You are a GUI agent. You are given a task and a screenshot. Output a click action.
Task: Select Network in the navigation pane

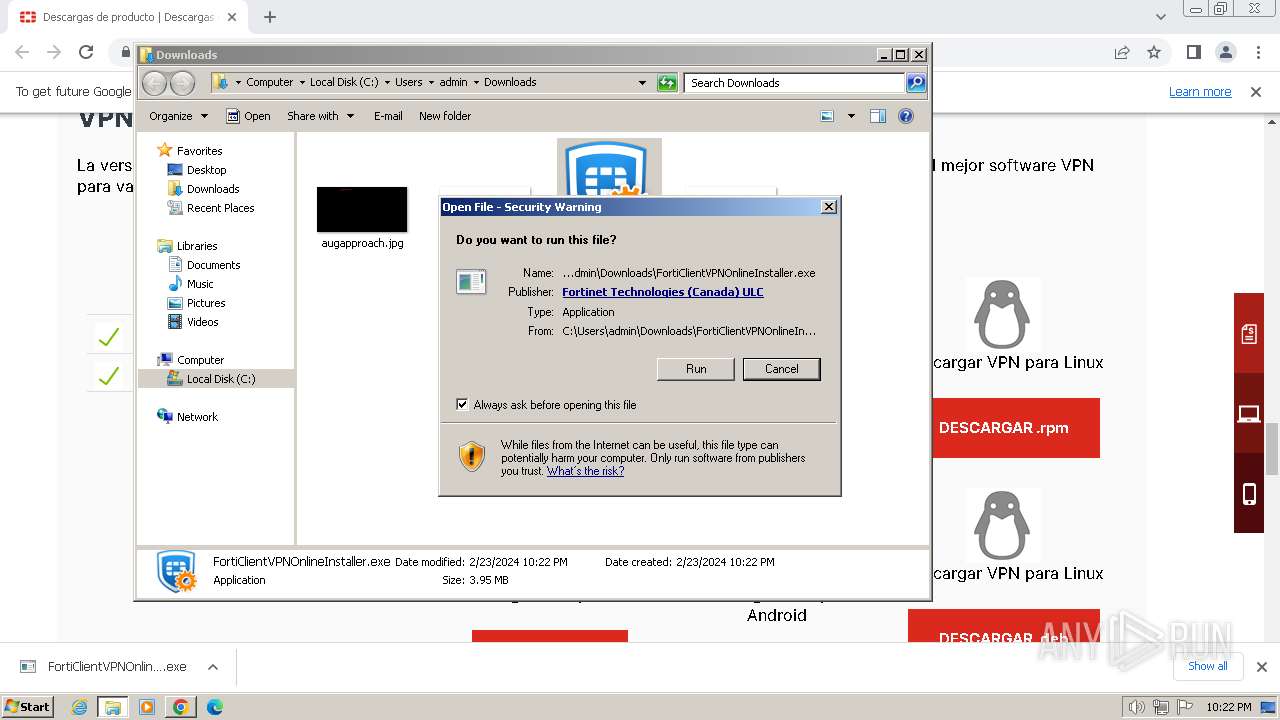coord(197,417)
